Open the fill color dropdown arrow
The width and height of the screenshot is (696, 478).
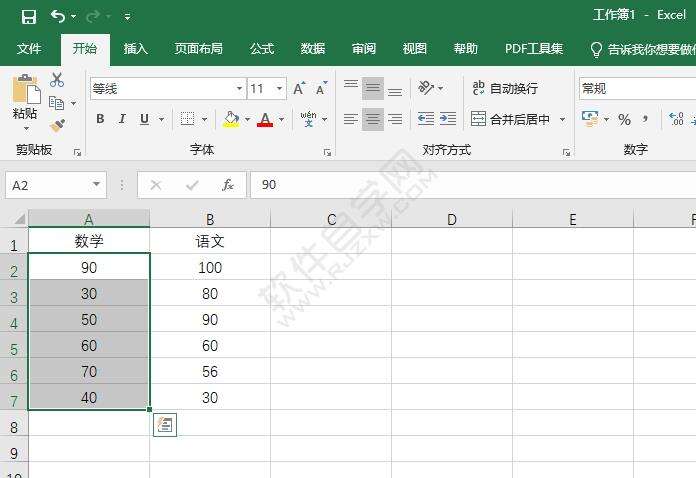(x=247, y=119)
